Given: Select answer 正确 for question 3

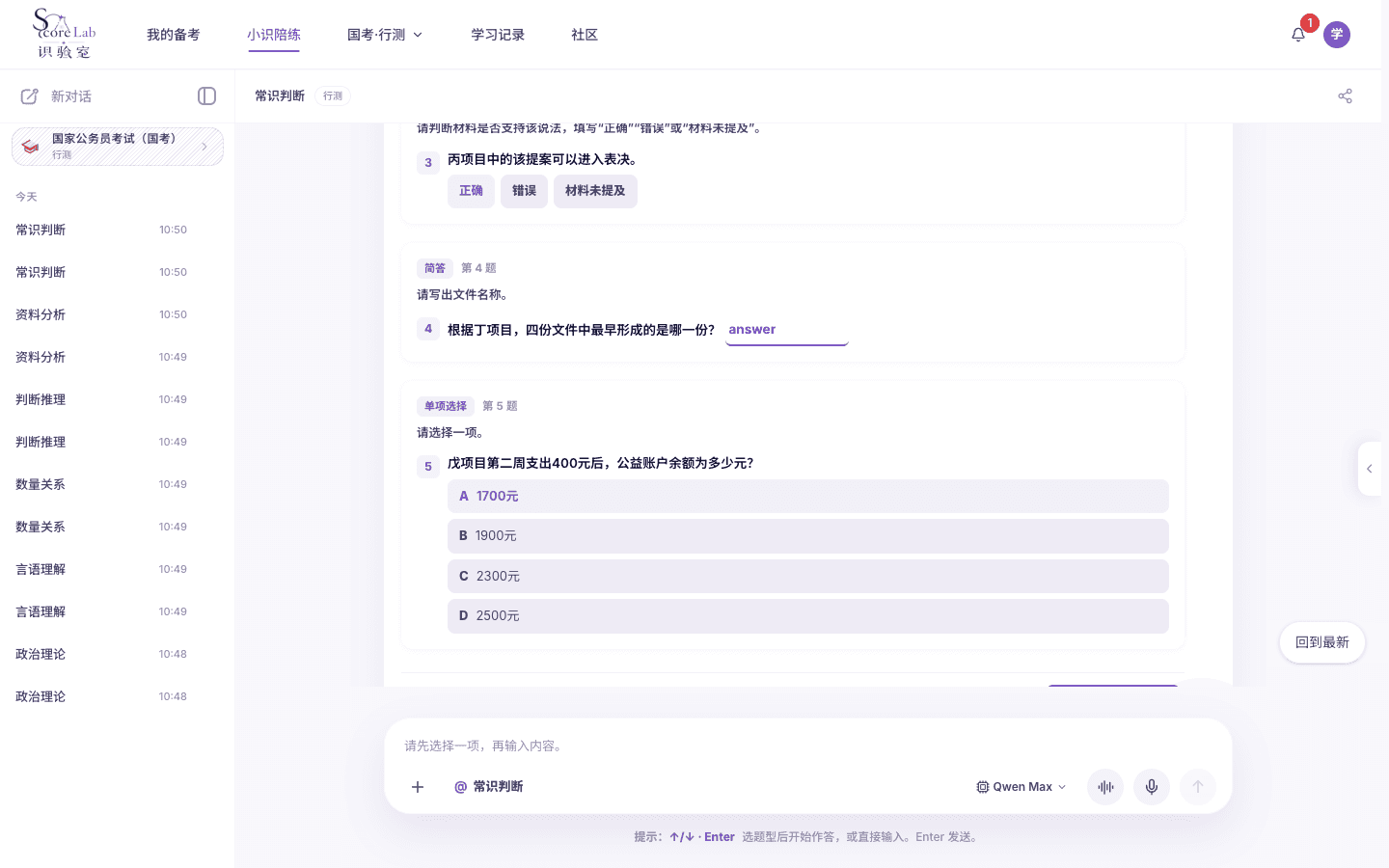Looking at the screenshot, I should [x=471, y=191].
